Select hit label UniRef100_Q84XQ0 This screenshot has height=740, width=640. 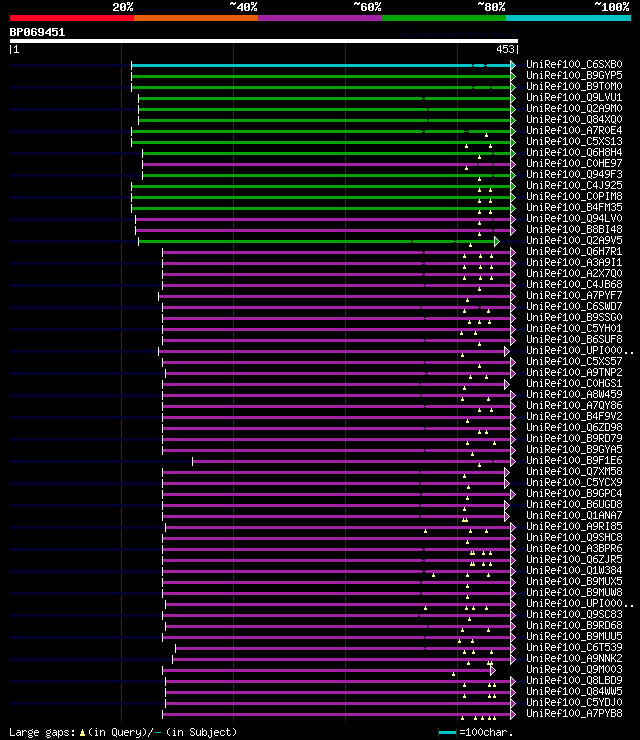click(x=574, y=119)
